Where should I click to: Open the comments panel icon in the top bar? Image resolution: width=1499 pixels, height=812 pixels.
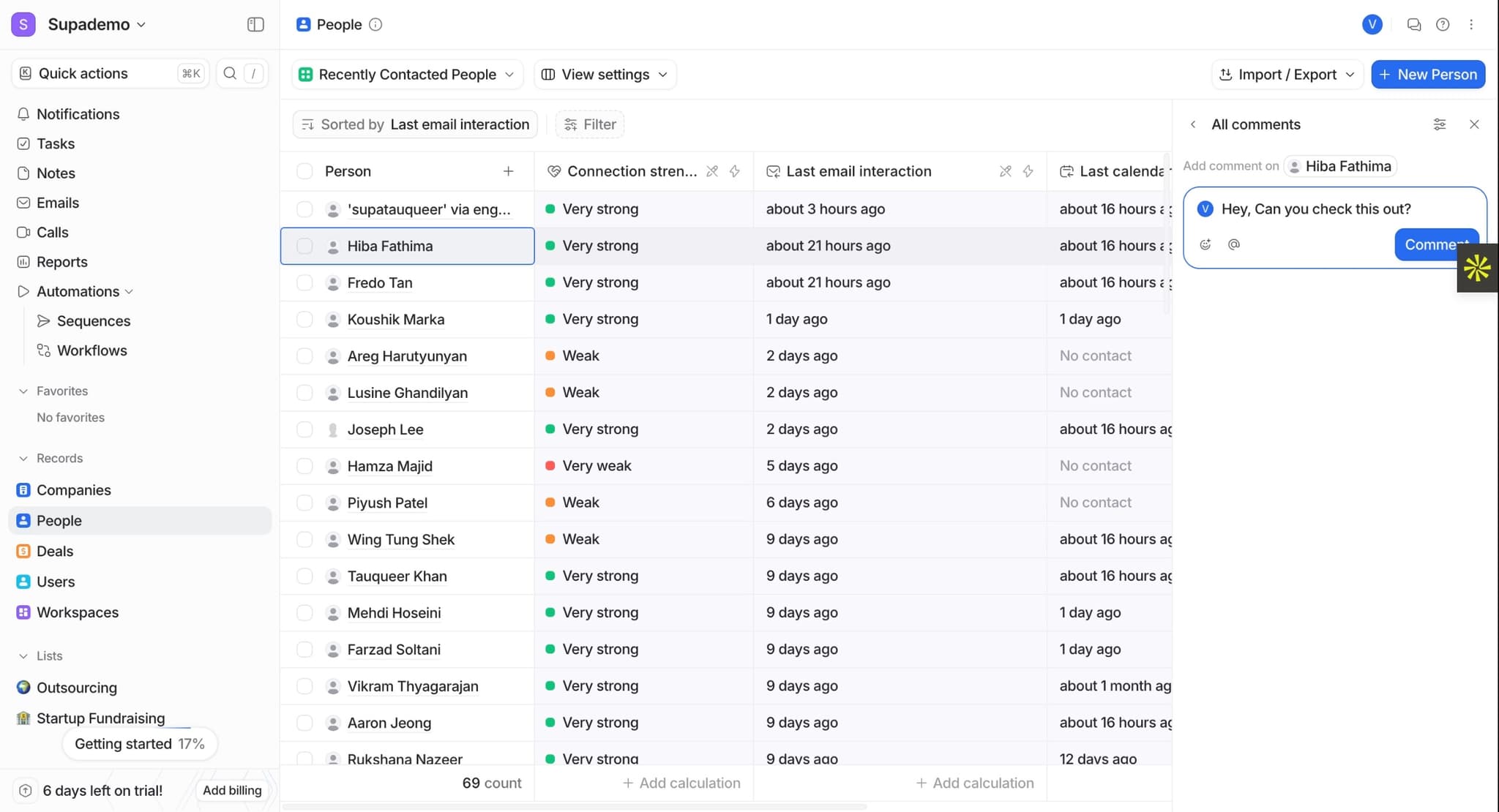(1413, 25)
